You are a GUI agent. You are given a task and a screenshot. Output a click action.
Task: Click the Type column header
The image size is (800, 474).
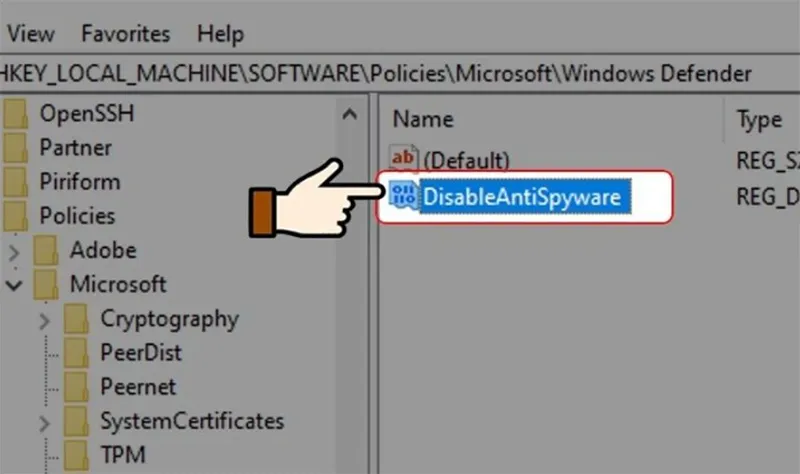(x=758, y=119)
